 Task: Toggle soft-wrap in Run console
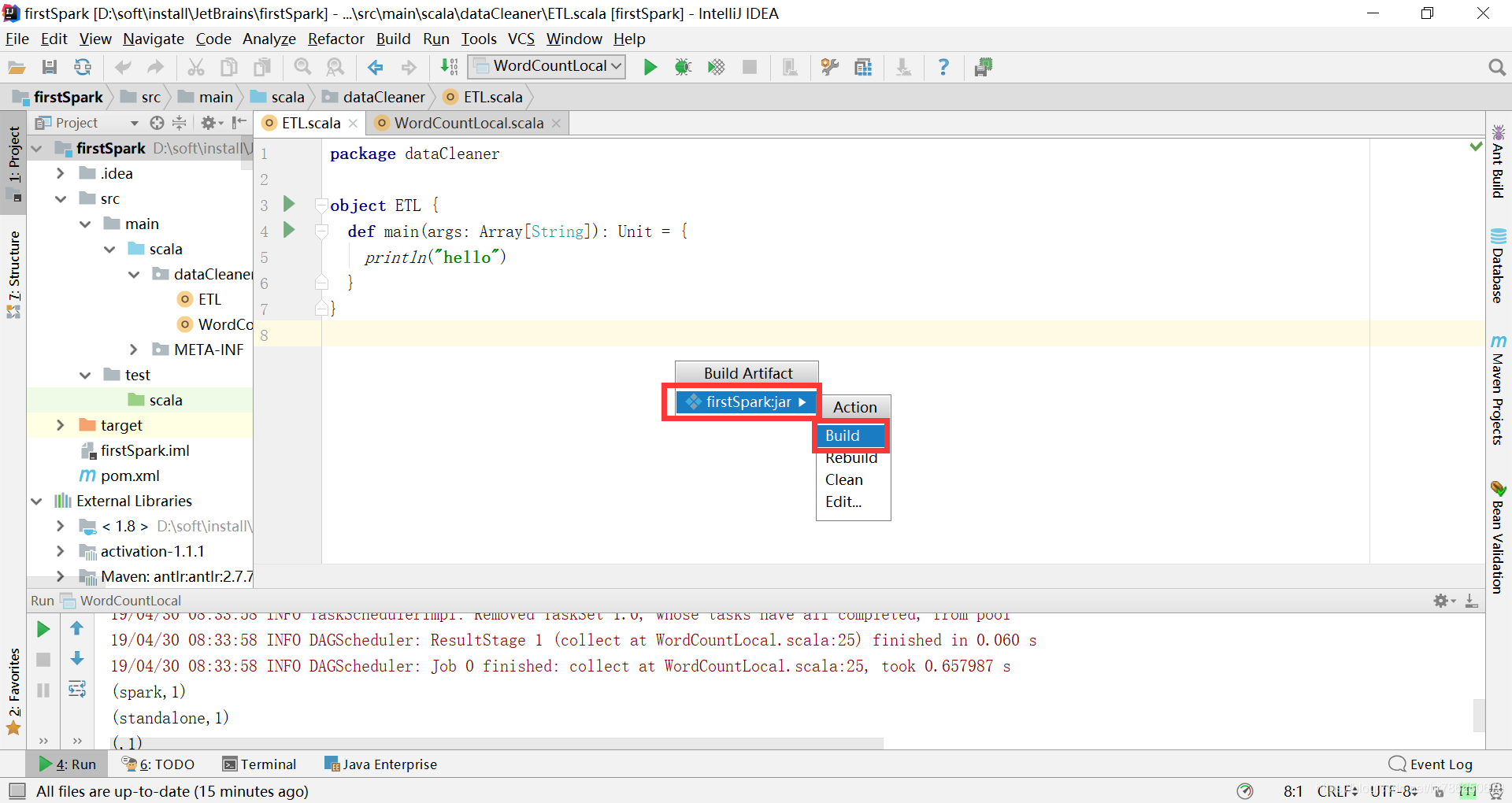(77, 690)
